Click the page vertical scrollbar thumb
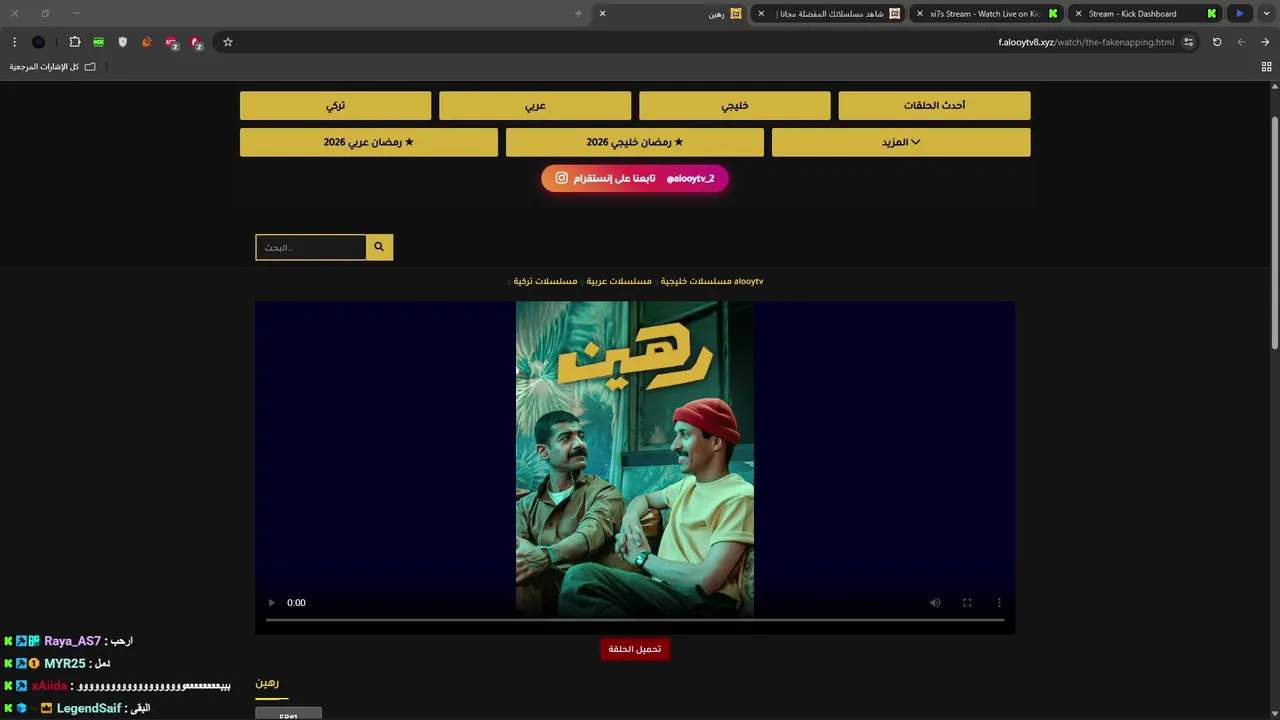This screenshot has width=1280, height=720. [1275, 232]
